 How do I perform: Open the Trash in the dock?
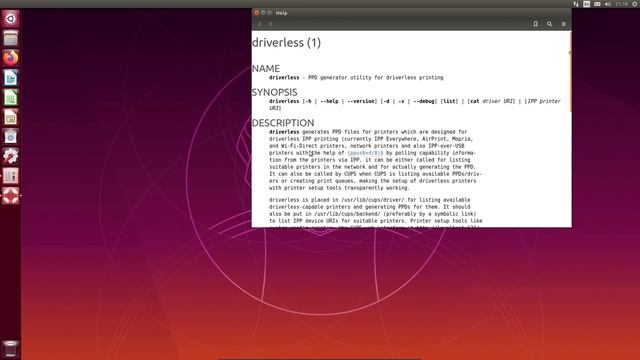coord(11,349)
